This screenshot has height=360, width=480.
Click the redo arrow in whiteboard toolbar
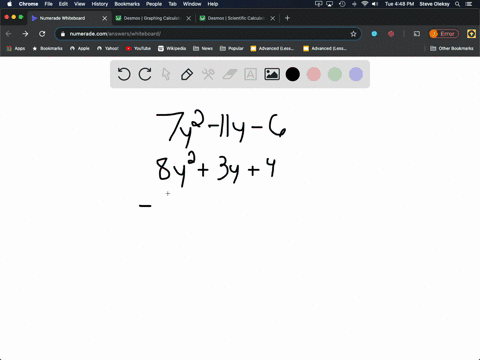click(145, 74)
